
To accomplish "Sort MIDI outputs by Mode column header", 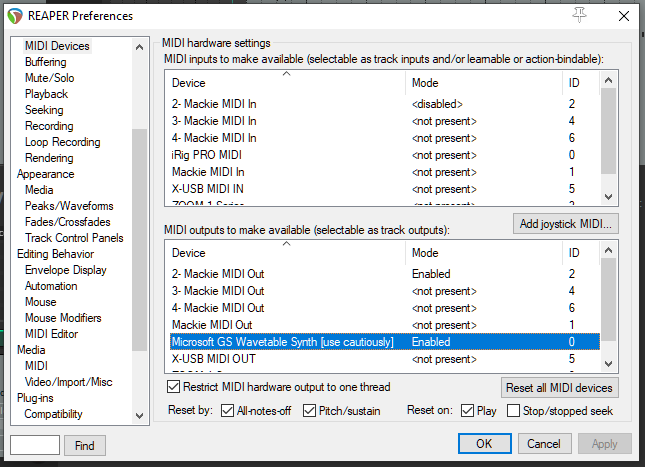I will click(484, 253).
